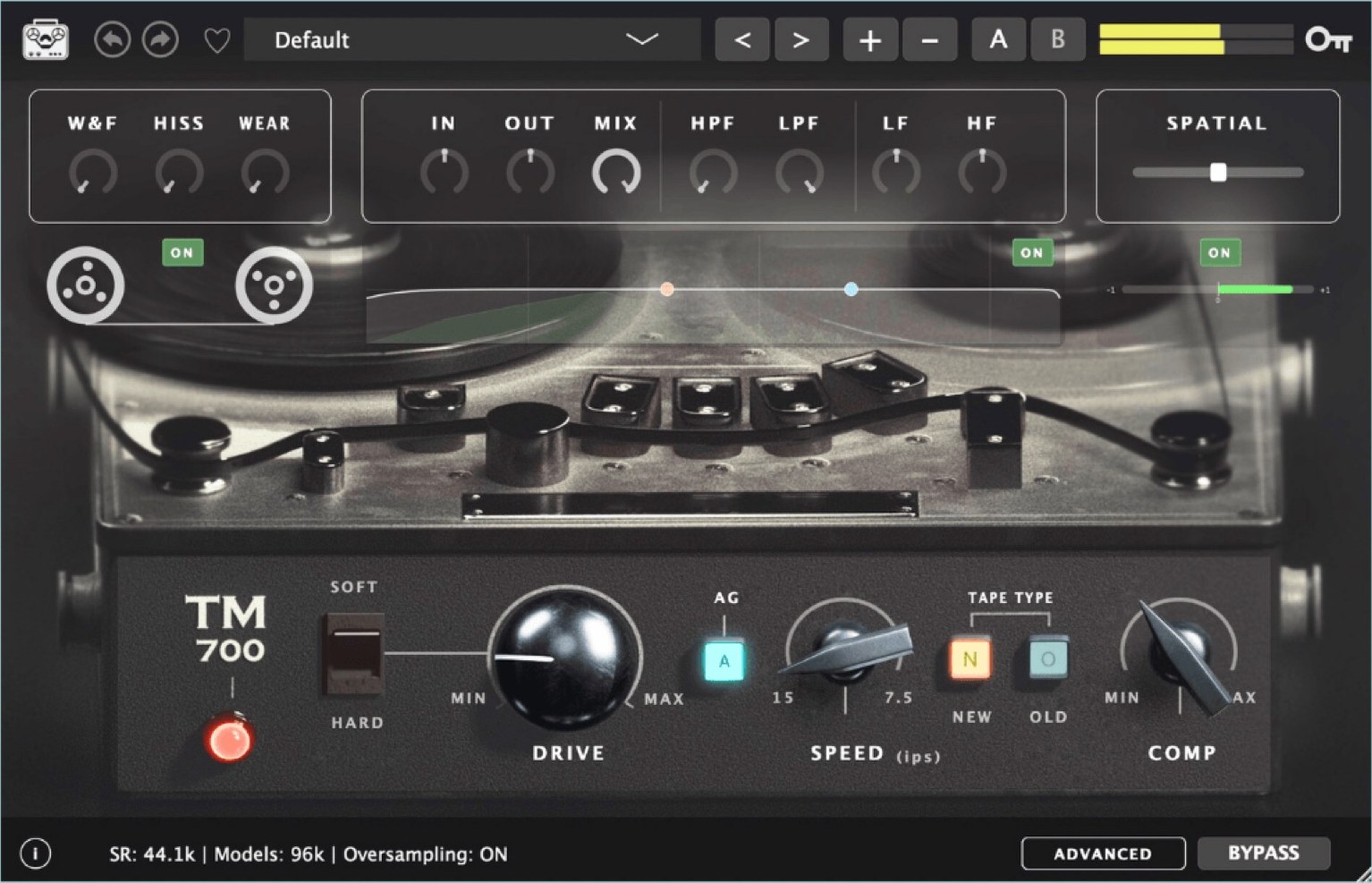Click the red power lamp below TM 700
The height and width of the screenshot is (883, 1372).
click(x=229, y=741)
